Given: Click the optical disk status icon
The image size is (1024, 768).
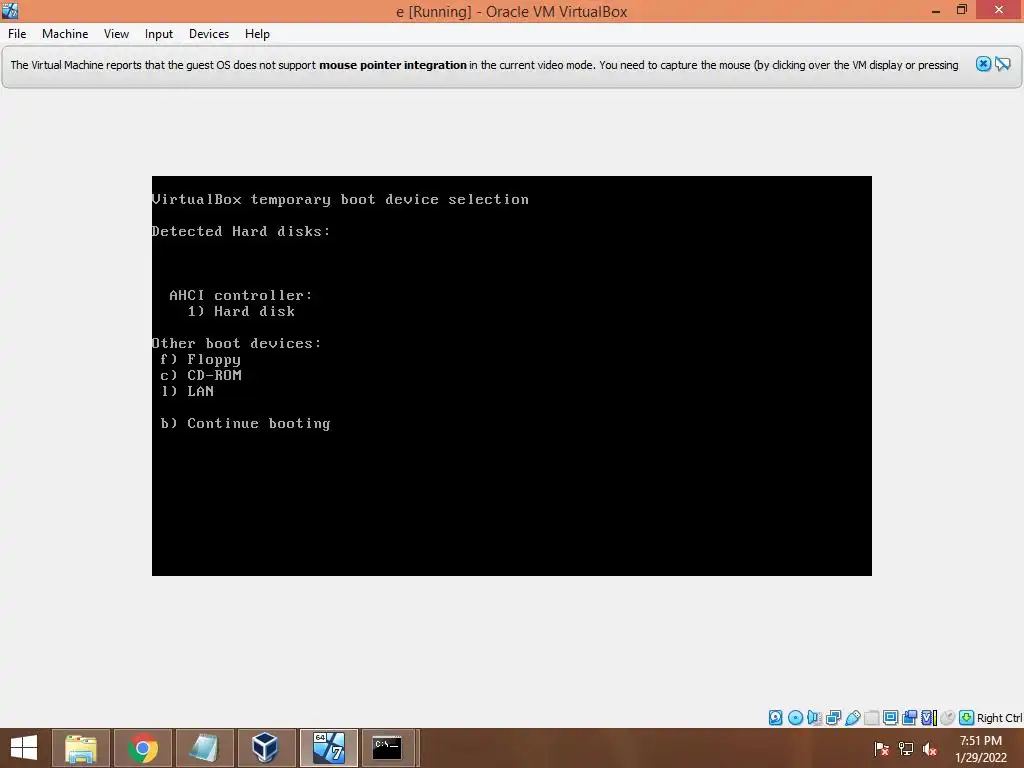Looking at the screenshot, I should coord(795,718).
